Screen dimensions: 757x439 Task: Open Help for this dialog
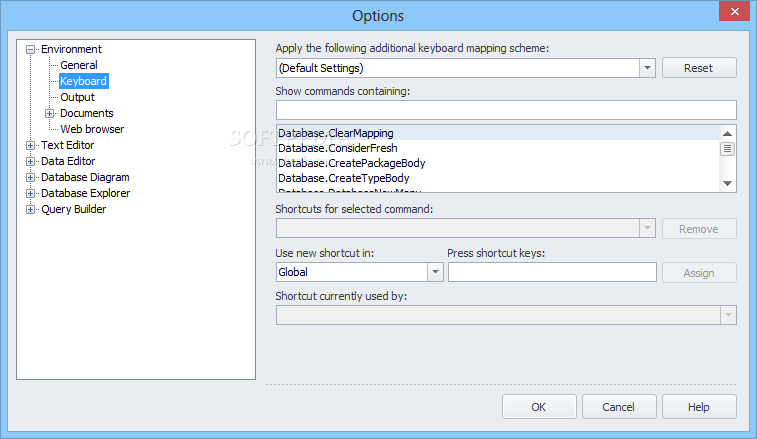pos(698,407)
